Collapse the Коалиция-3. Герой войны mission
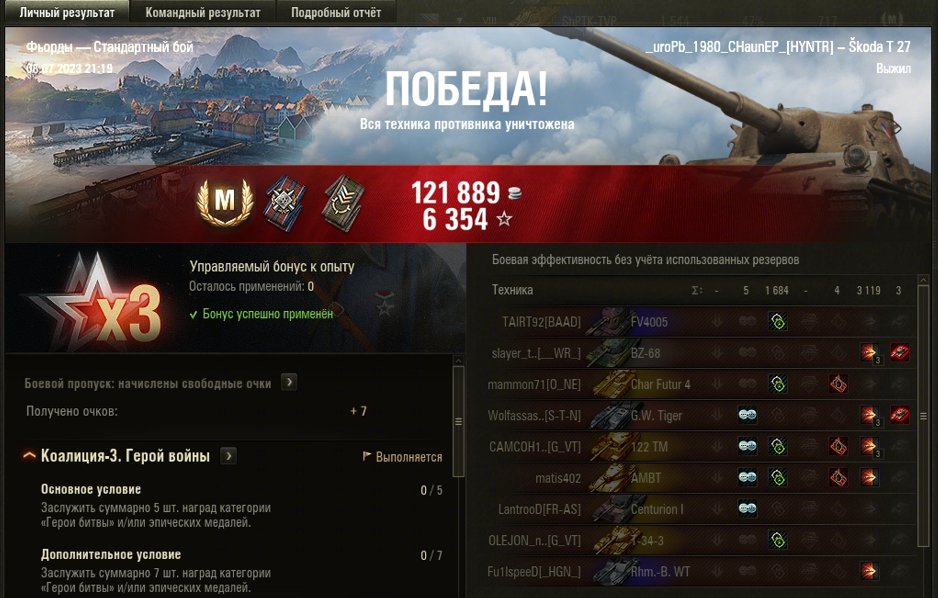 (29, 456)
